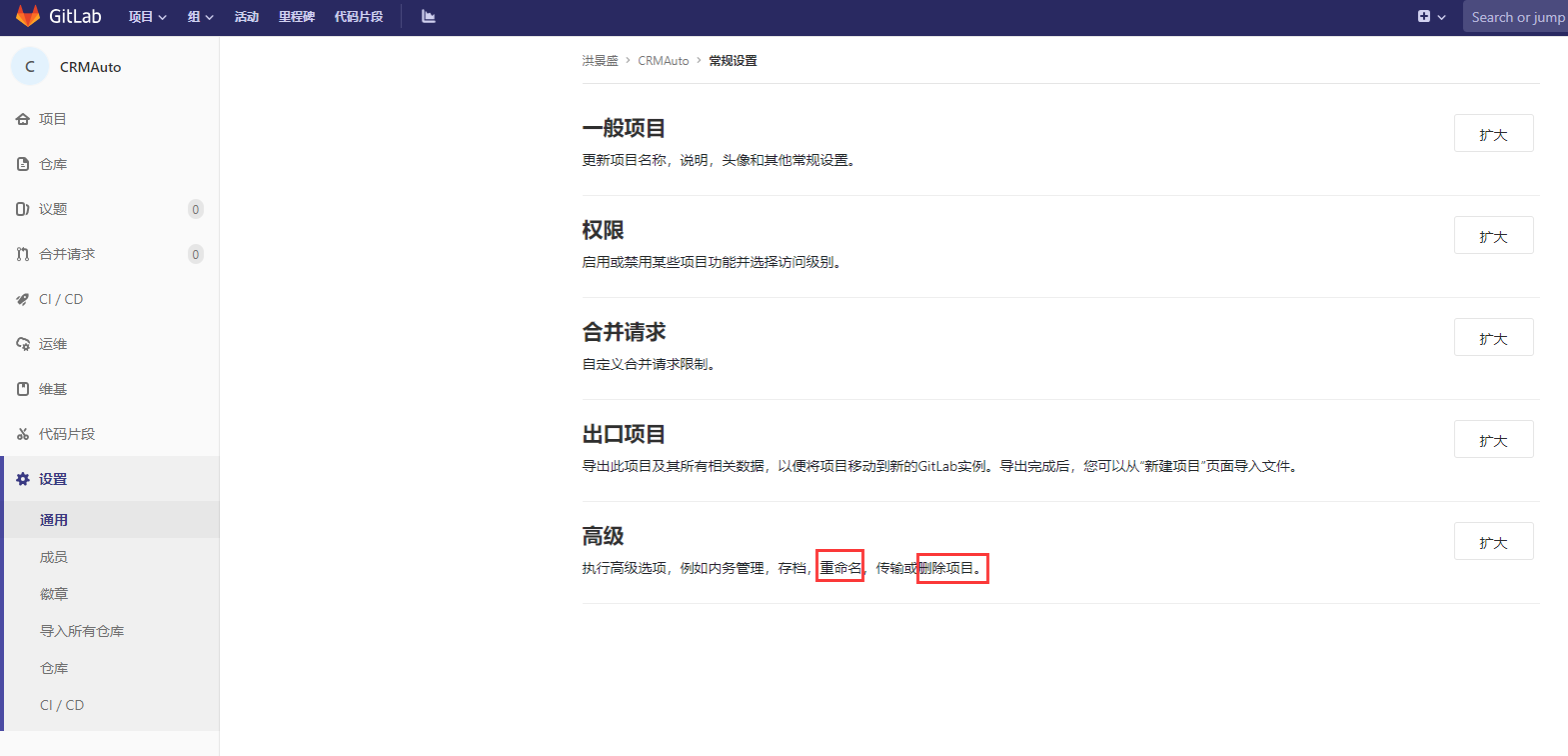
Task: Click the file icon beside 仓库 in sidebar
Action: [23, 164]
